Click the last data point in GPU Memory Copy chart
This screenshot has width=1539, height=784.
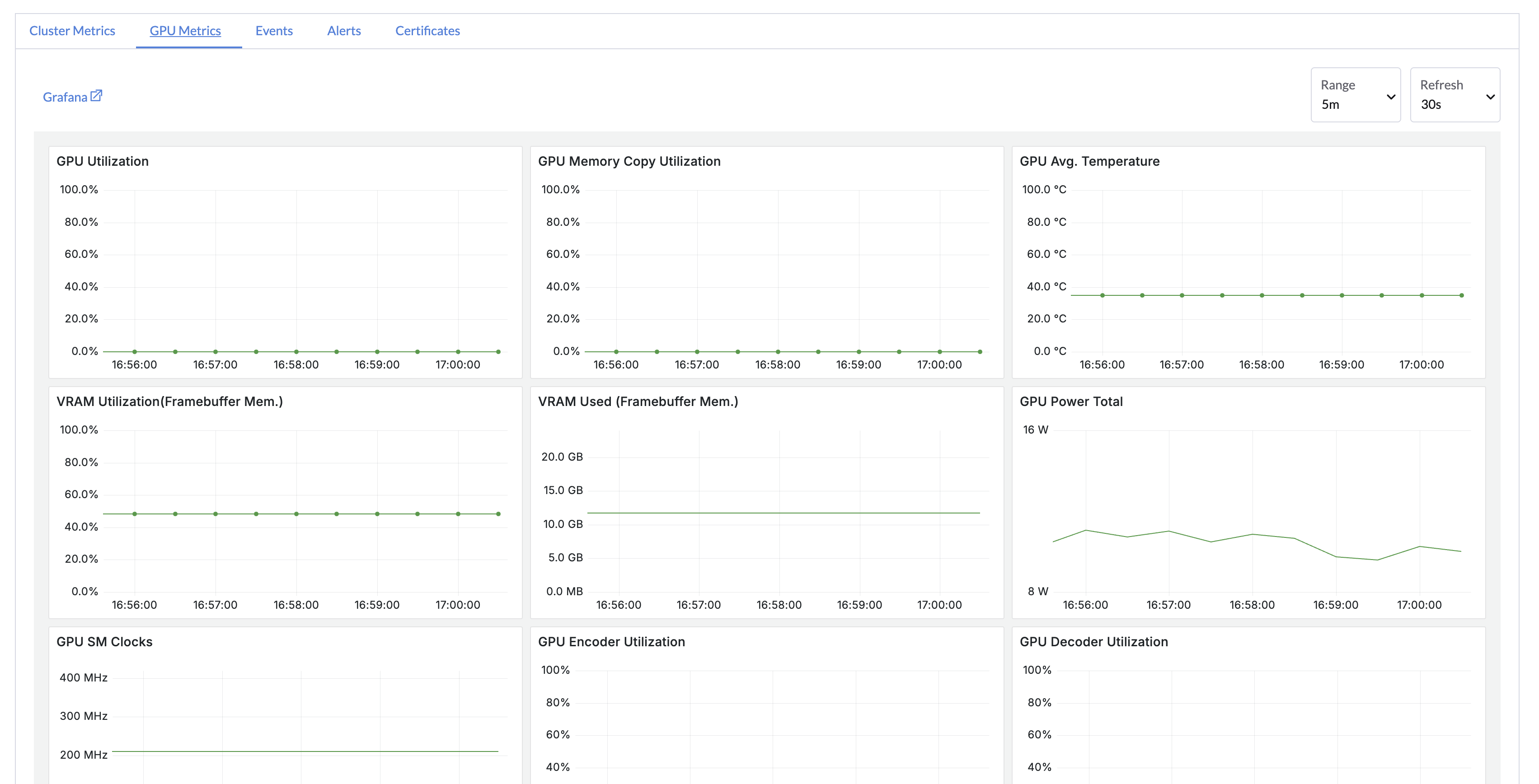click(x=980, y=352)
